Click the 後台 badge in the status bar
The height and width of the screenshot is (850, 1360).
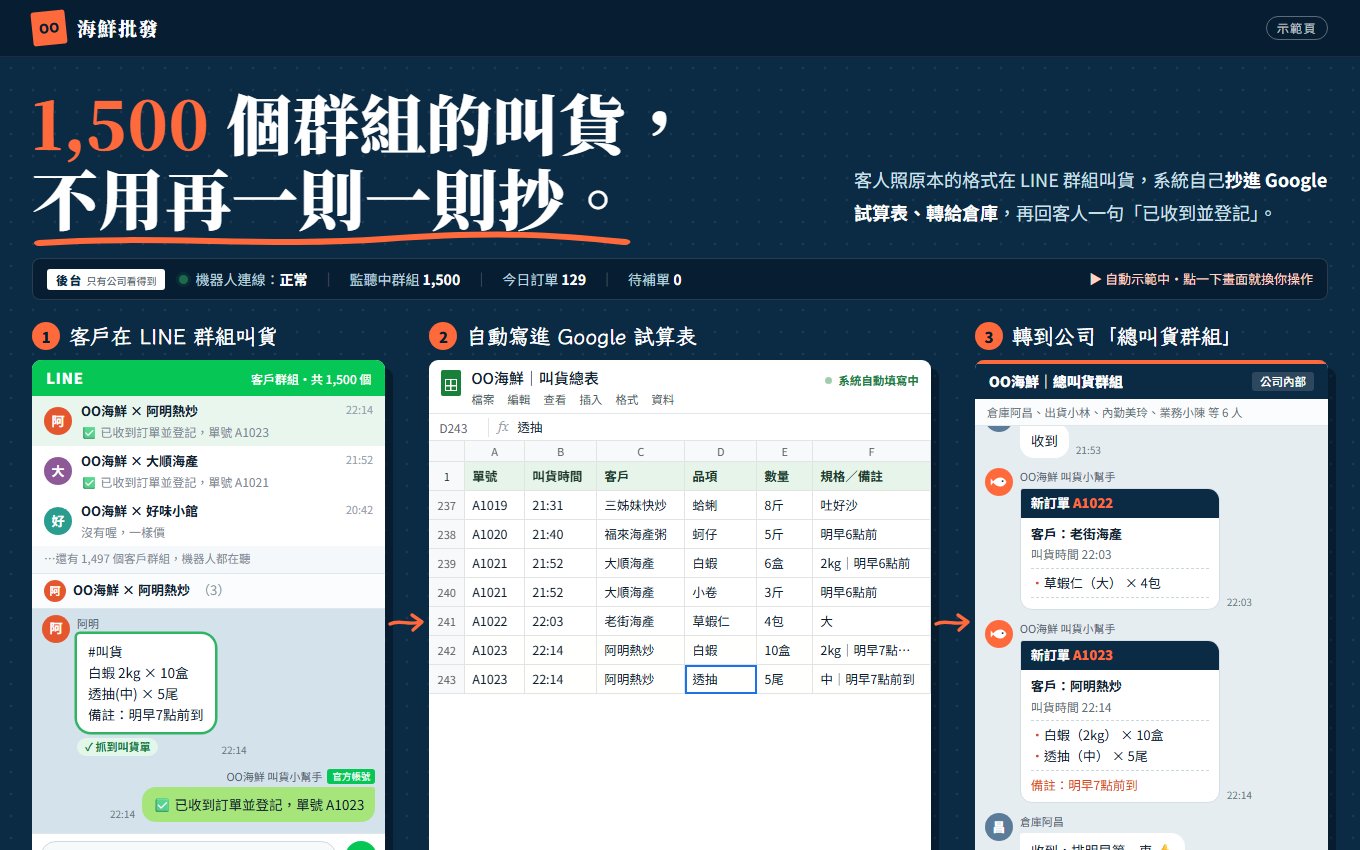(106, 280)
